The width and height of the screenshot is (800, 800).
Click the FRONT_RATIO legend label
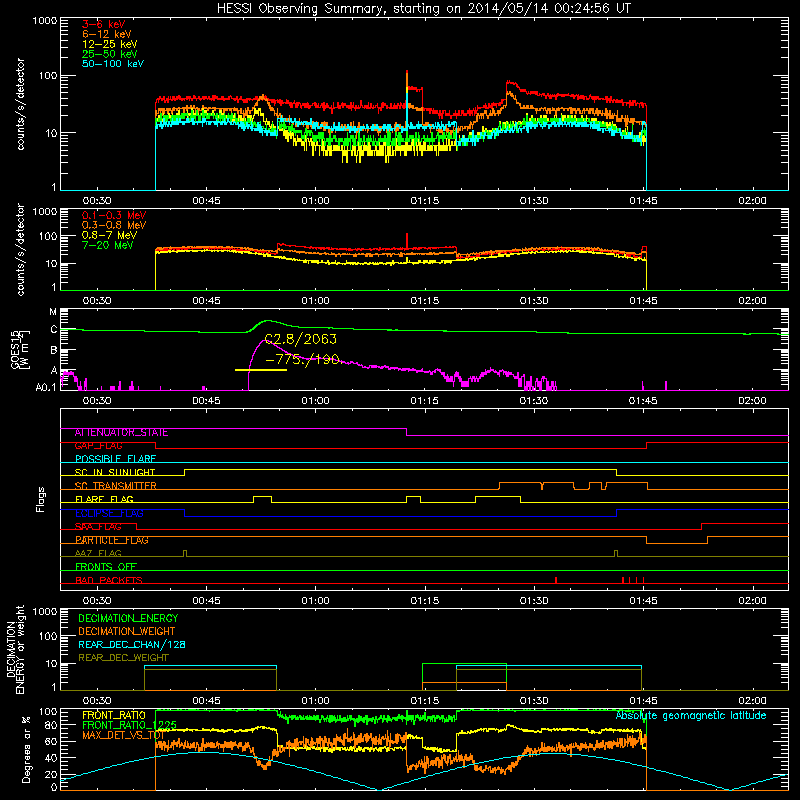tap(114, 715)
